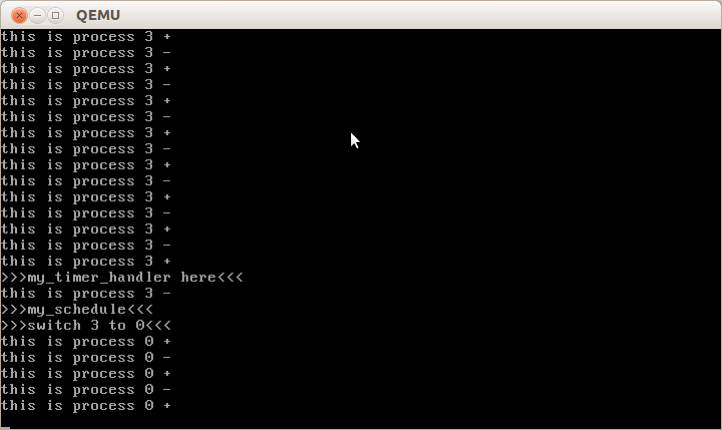Click the topmost process 3 + line
Viewport: 722px width, 430px height.
coord(86,36)
